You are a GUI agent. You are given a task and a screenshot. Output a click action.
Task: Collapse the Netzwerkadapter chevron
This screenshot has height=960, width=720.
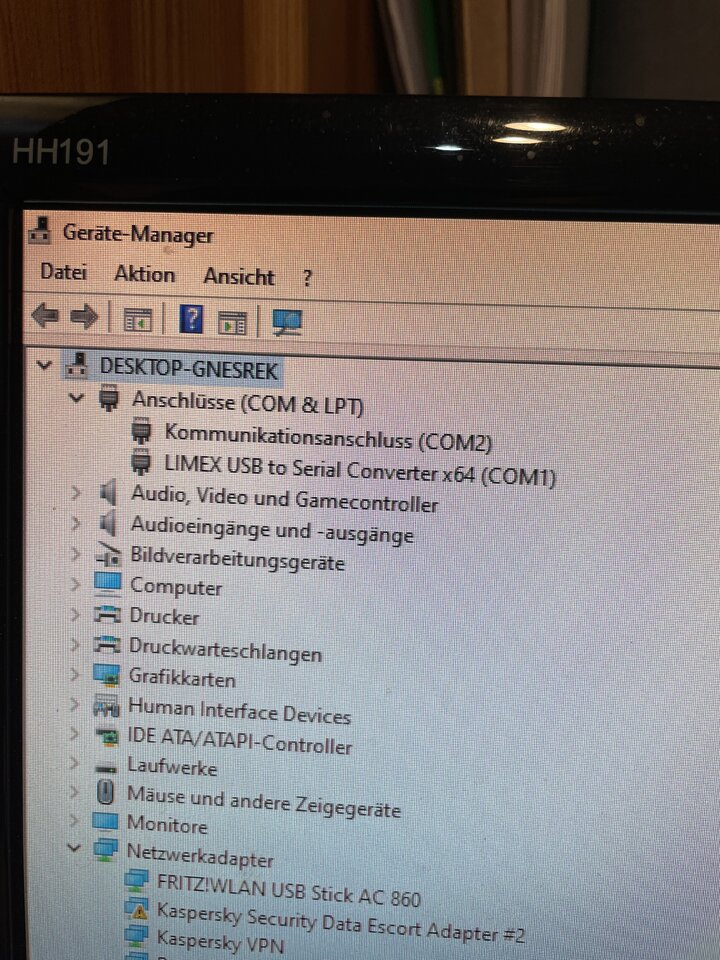coord(74,848)
